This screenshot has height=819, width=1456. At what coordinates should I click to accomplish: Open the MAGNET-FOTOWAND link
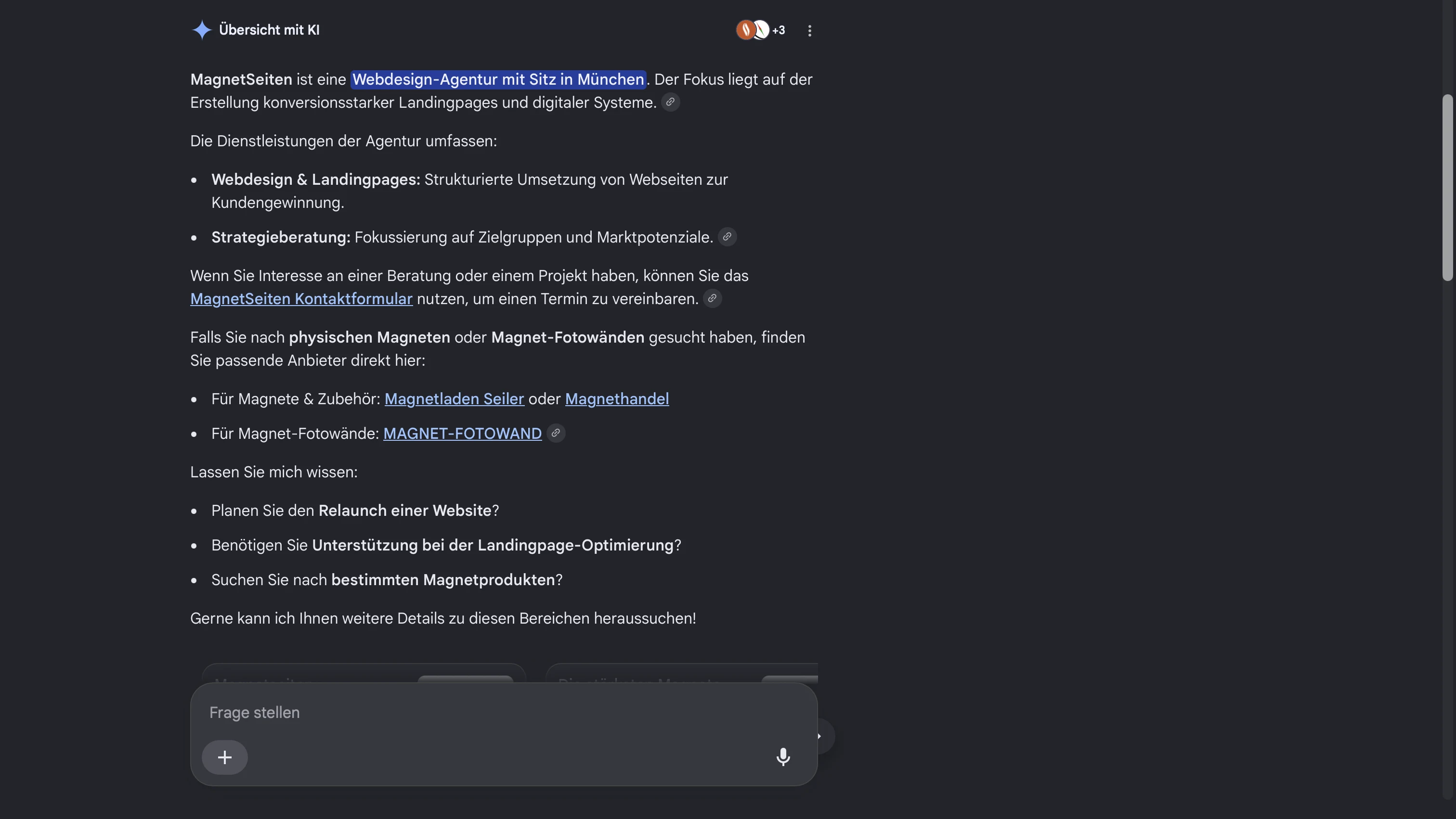[462, 433]
